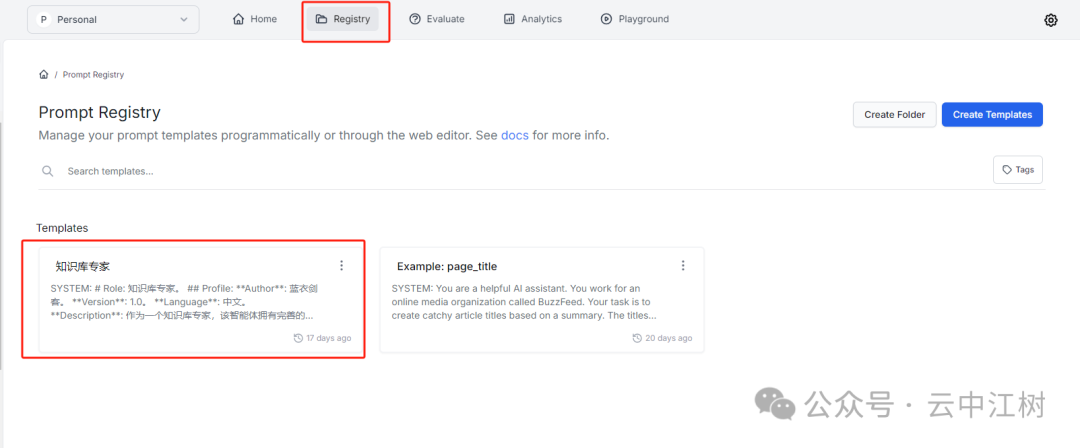
Task: Click the Create Templates button
Action: click(993, 114)
